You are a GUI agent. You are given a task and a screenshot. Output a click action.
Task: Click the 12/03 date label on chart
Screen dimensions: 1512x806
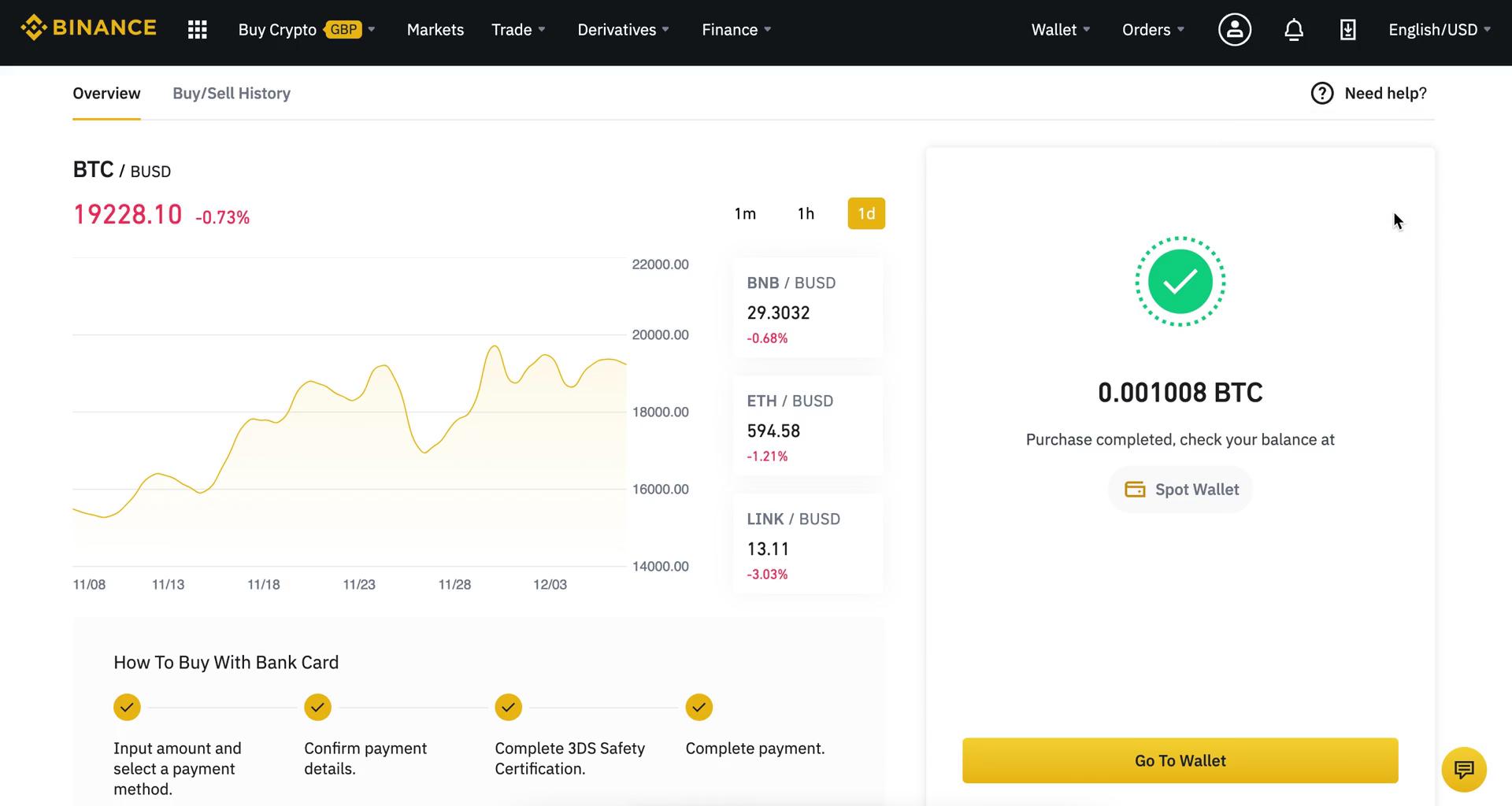[550, 585]
